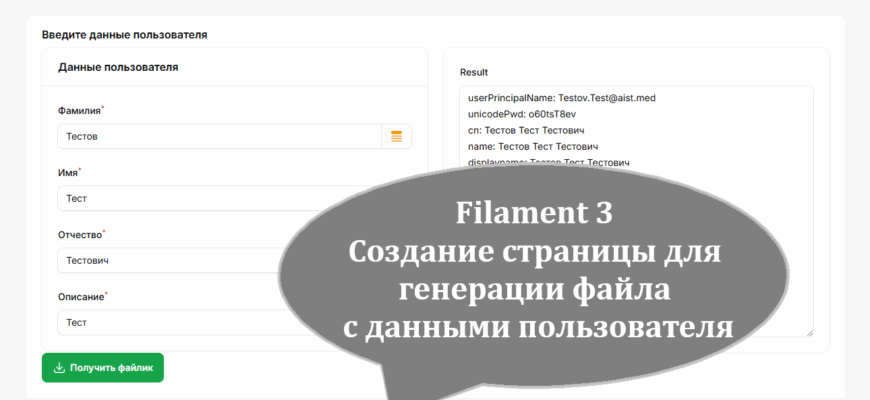This screenshot has width=870, height=400.
Task: Select the userPrincipalName line in Result
Action: click(x=562, y=98)
